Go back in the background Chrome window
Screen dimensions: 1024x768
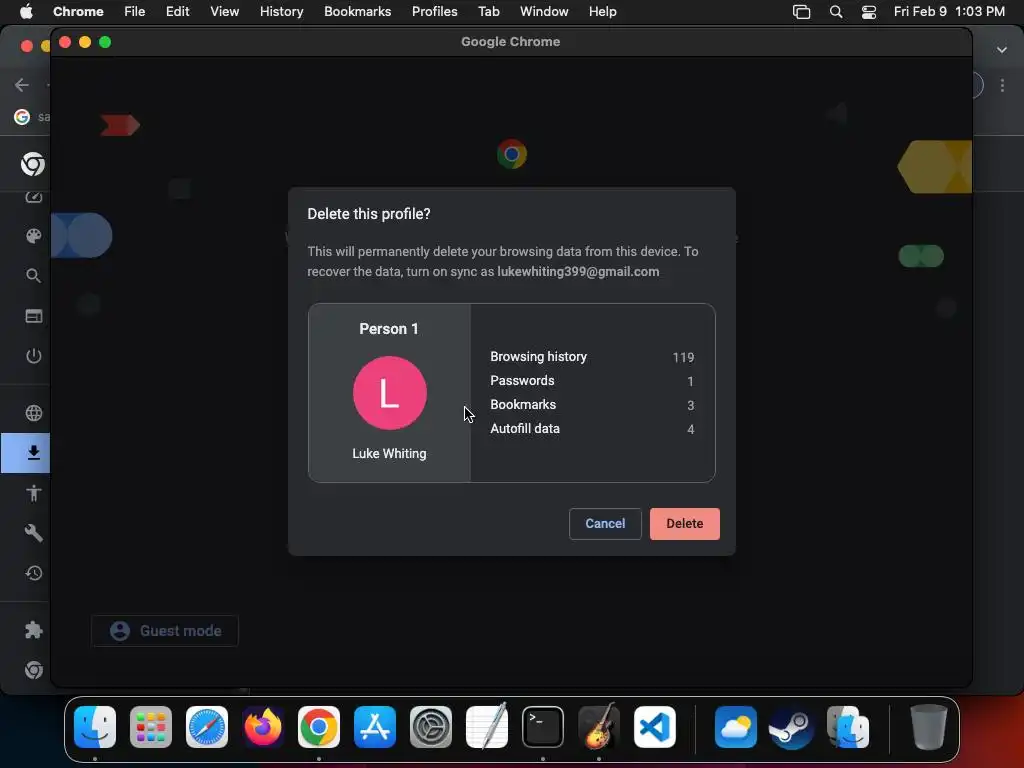[22, 85]
